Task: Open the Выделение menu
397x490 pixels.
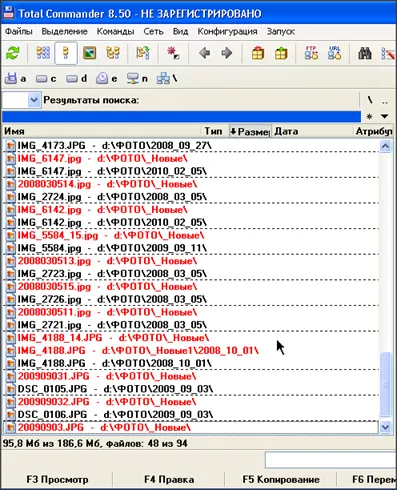Action: coord(64,32)
